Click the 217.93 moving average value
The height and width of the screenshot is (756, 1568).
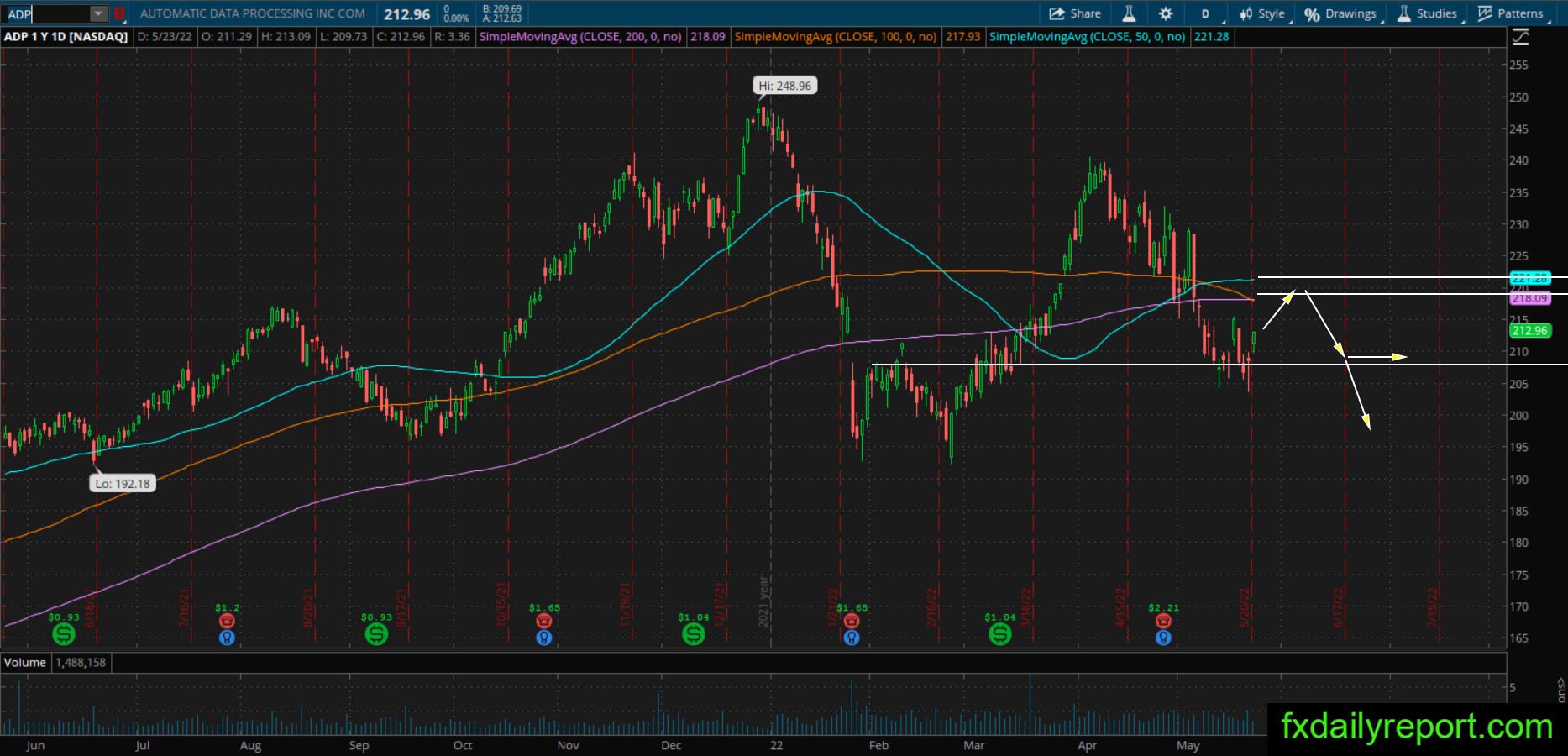tap(962, 37)
